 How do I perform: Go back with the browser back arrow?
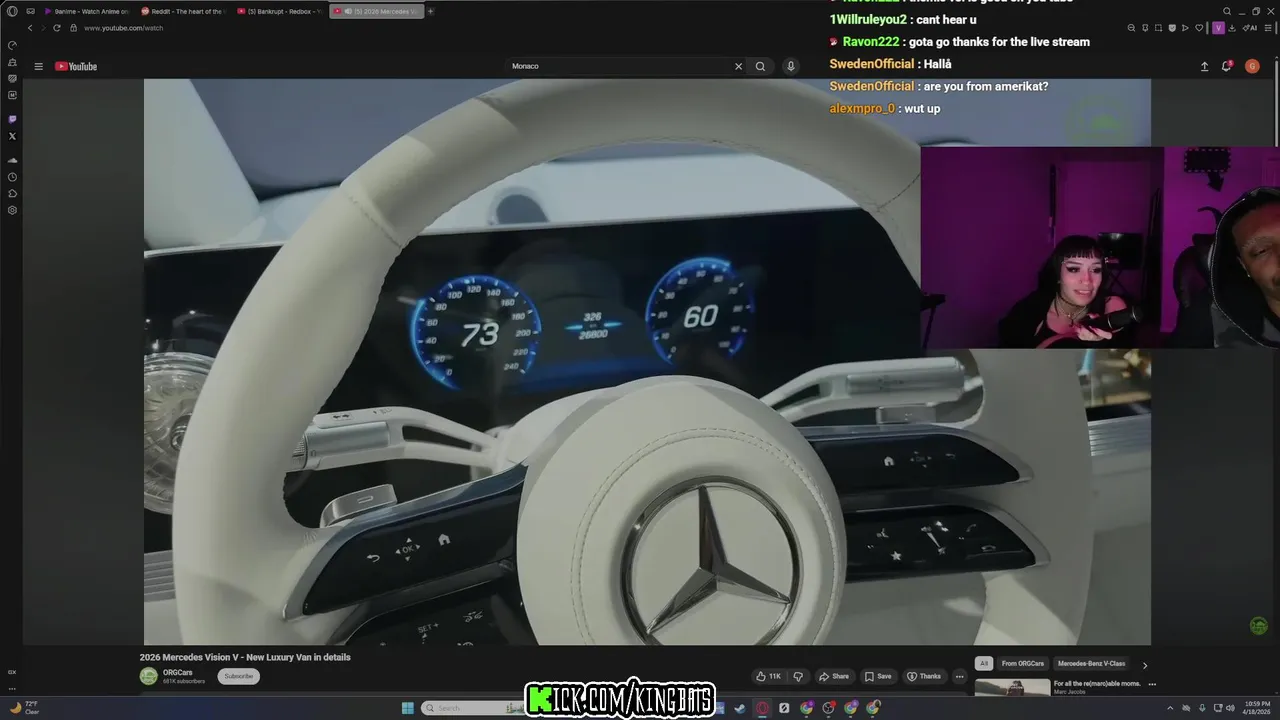[x=30, y=28]
